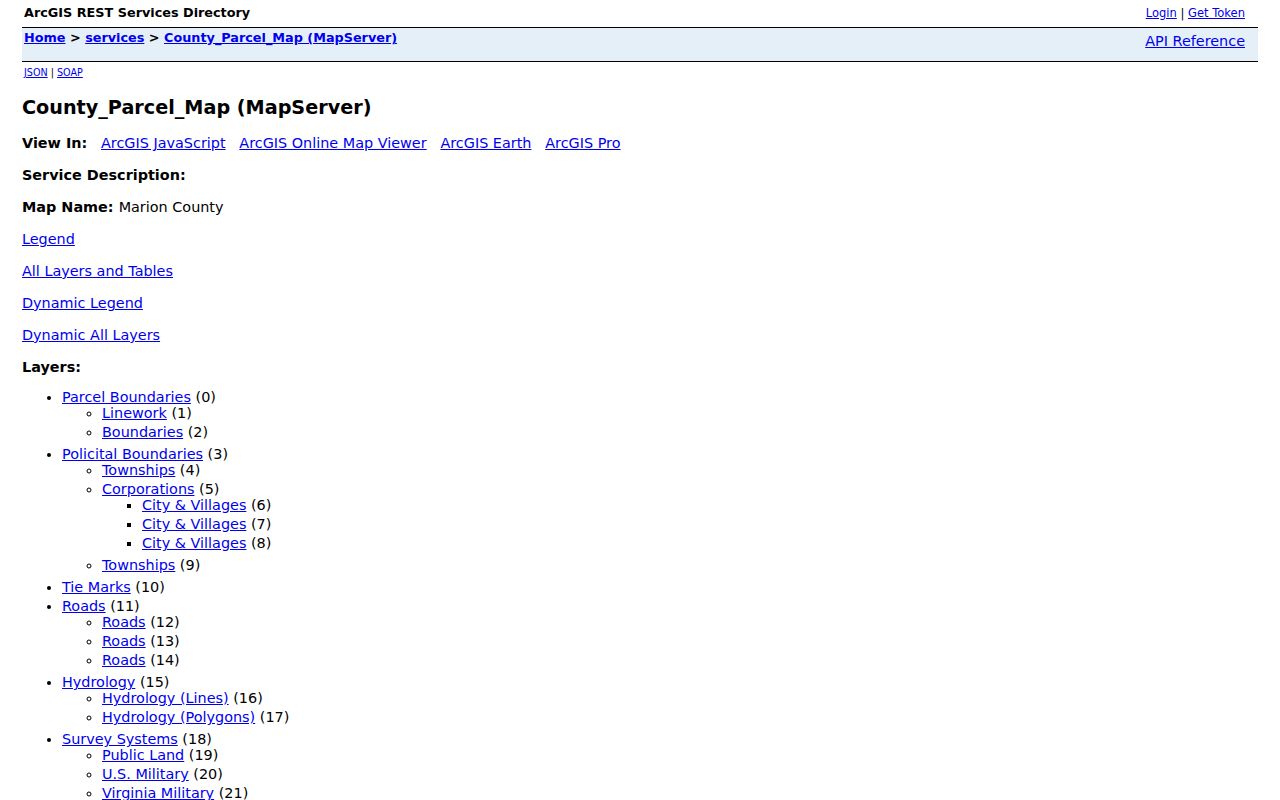The height and width of the screenshot is (800, 1280).
Task: Open All Layers and Tables
Action: pyautogui.click(x=97, y=271)
